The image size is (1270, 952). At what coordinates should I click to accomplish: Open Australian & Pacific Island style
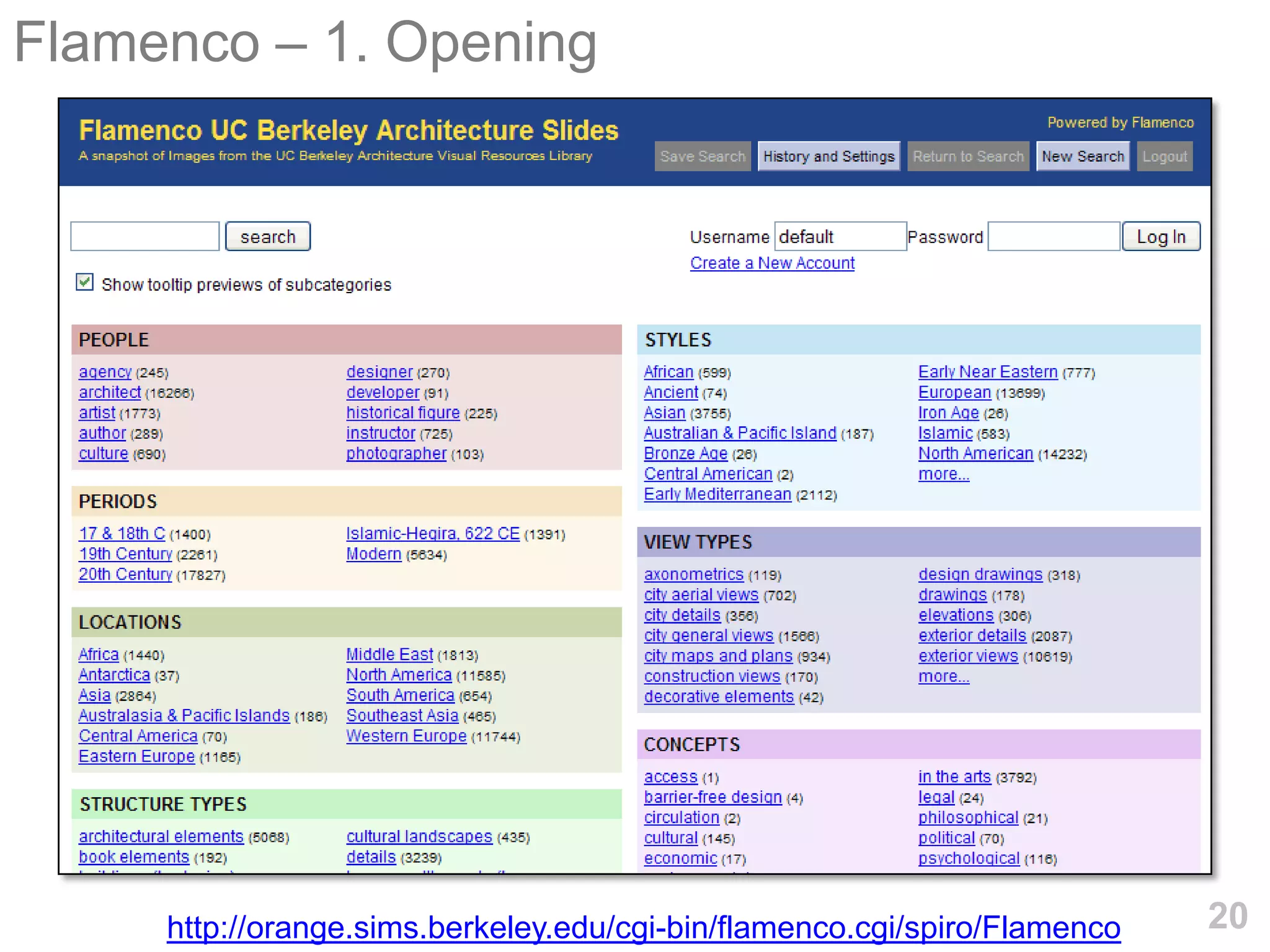[740, 433]
